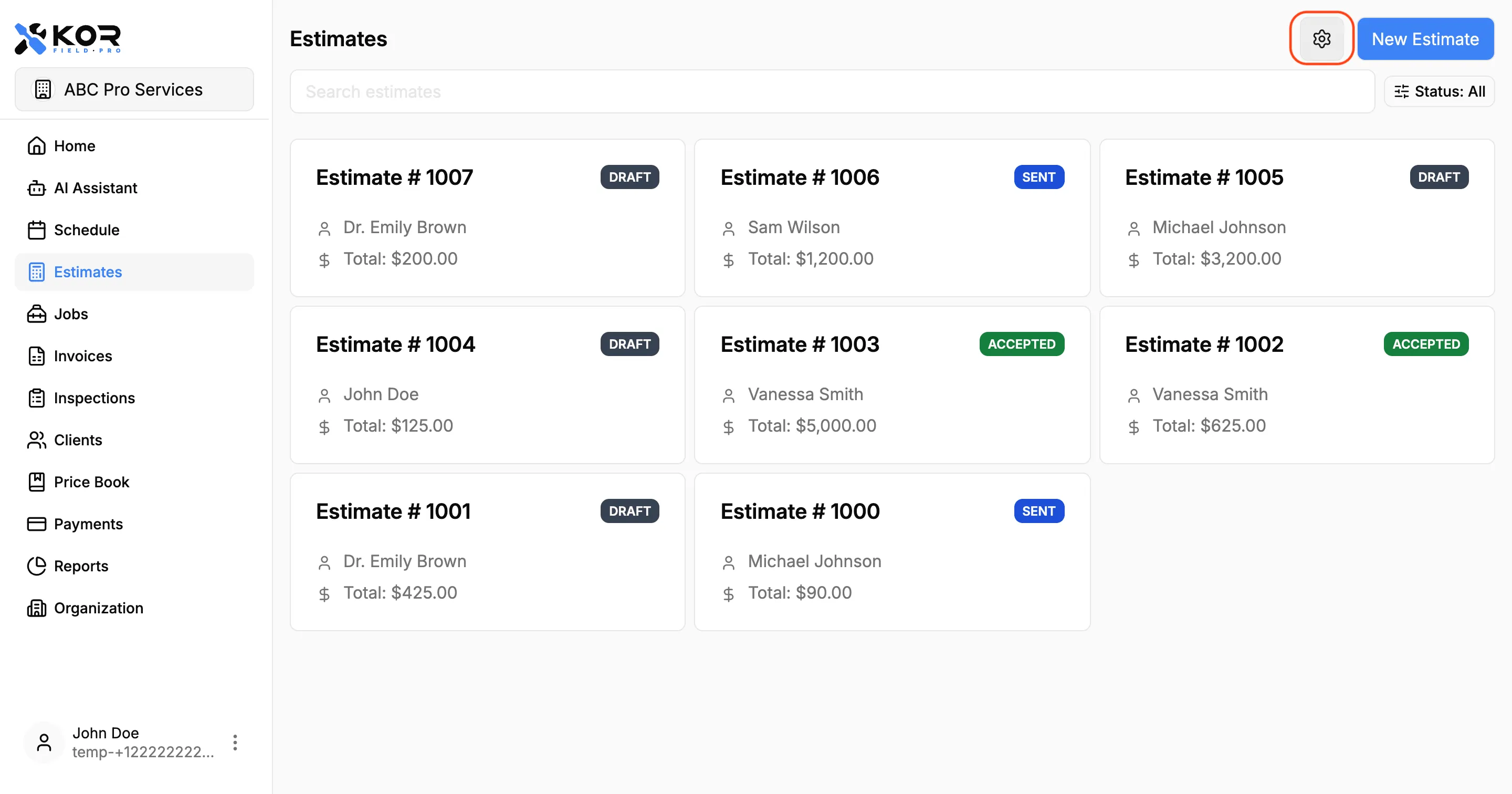Click the Payments card icon
This screenshot has width=1512, height=794.
click(x=36, y=524)
